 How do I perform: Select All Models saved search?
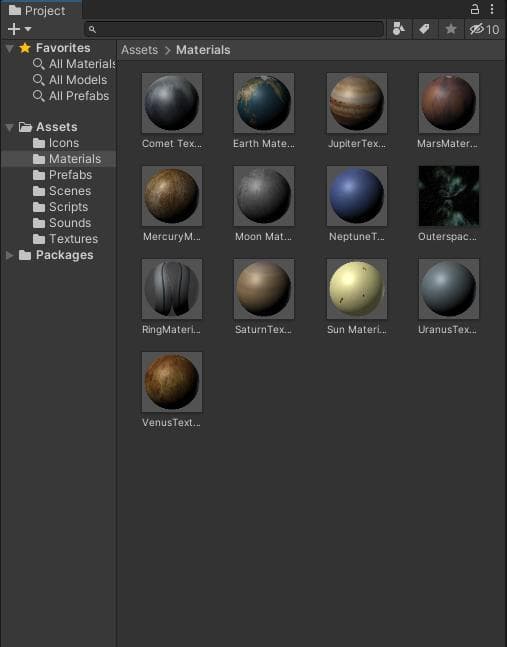70,80
